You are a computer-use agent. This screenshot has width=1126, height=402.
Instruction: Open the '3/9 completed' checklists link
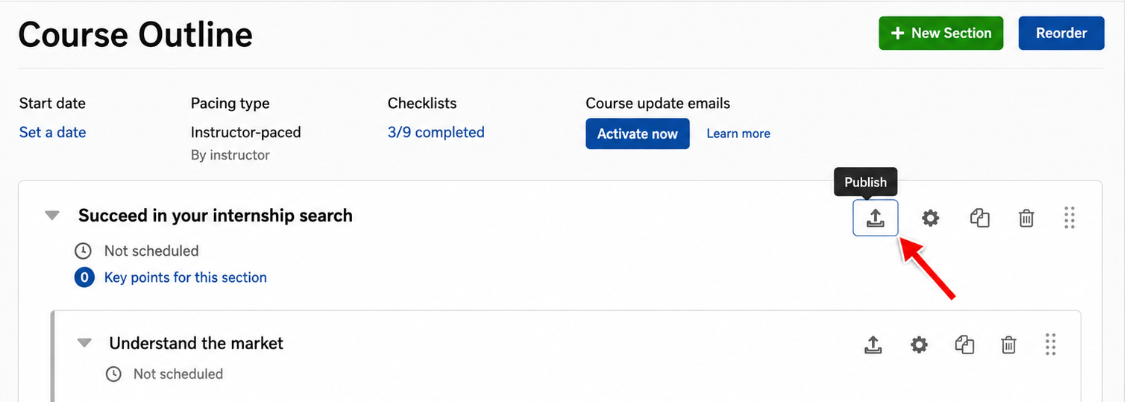tap(436, 132)
